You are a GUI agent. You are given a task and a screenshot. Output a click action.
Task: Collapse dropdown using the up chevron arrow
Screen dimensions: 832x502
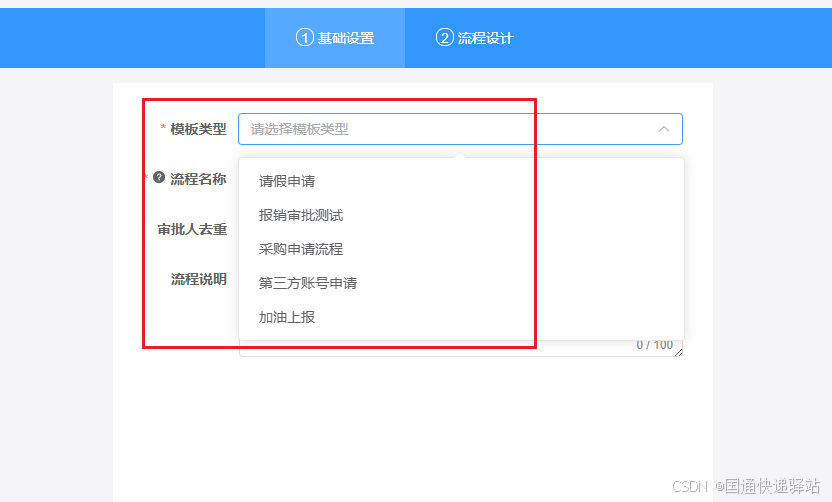click(664, 129)
